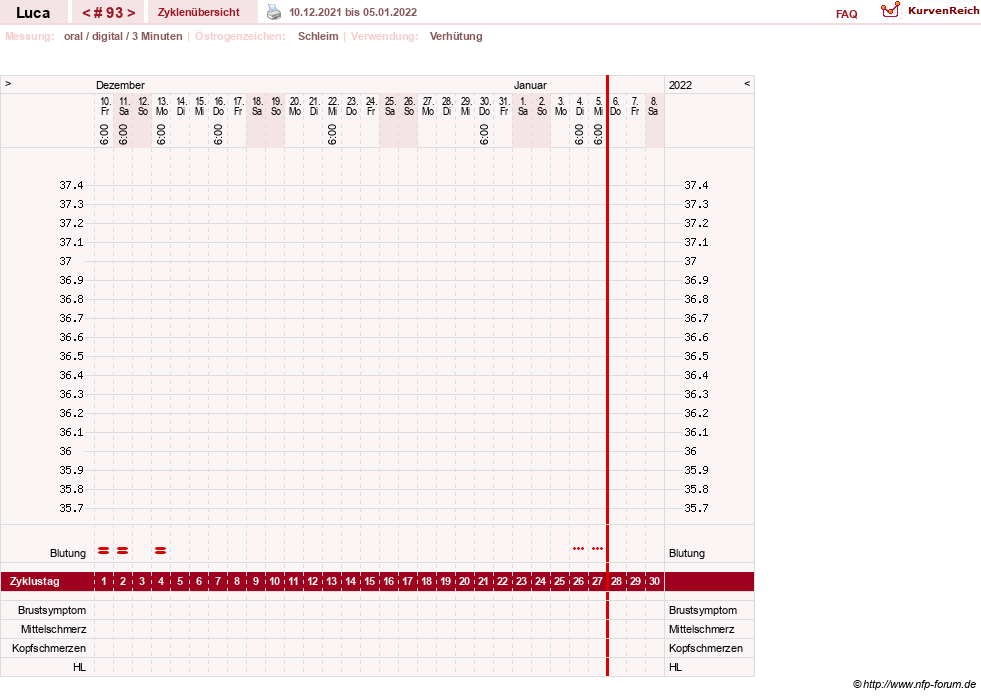Screen dimensions: 981x696
Task: Click bleeding marker on cycle day 2
Action: coord(123,551)
